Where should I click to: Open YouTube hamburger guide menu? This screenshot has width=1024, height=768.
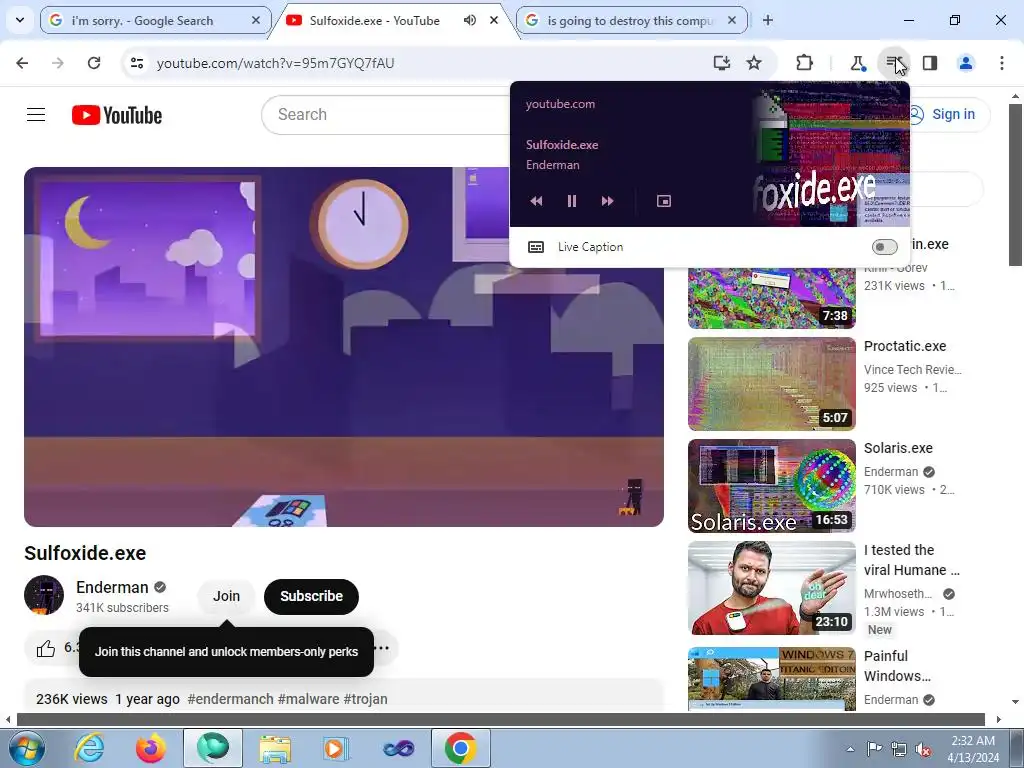pos(36,115)
